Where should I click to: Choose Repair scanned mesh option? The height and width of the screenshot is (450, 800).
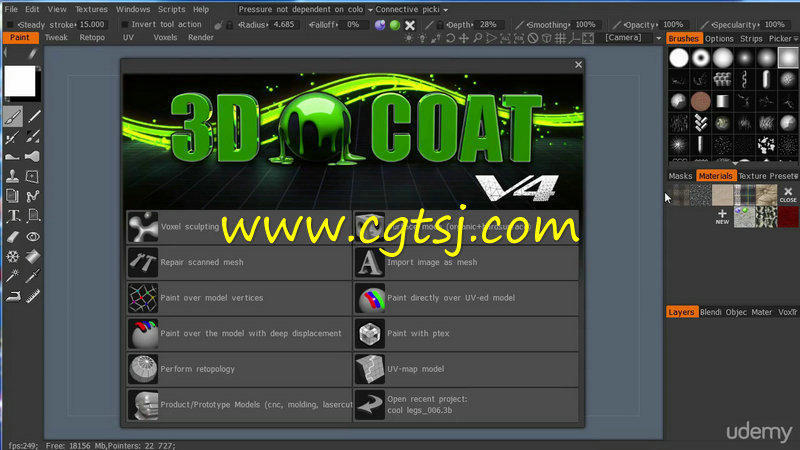click(239, 262)
